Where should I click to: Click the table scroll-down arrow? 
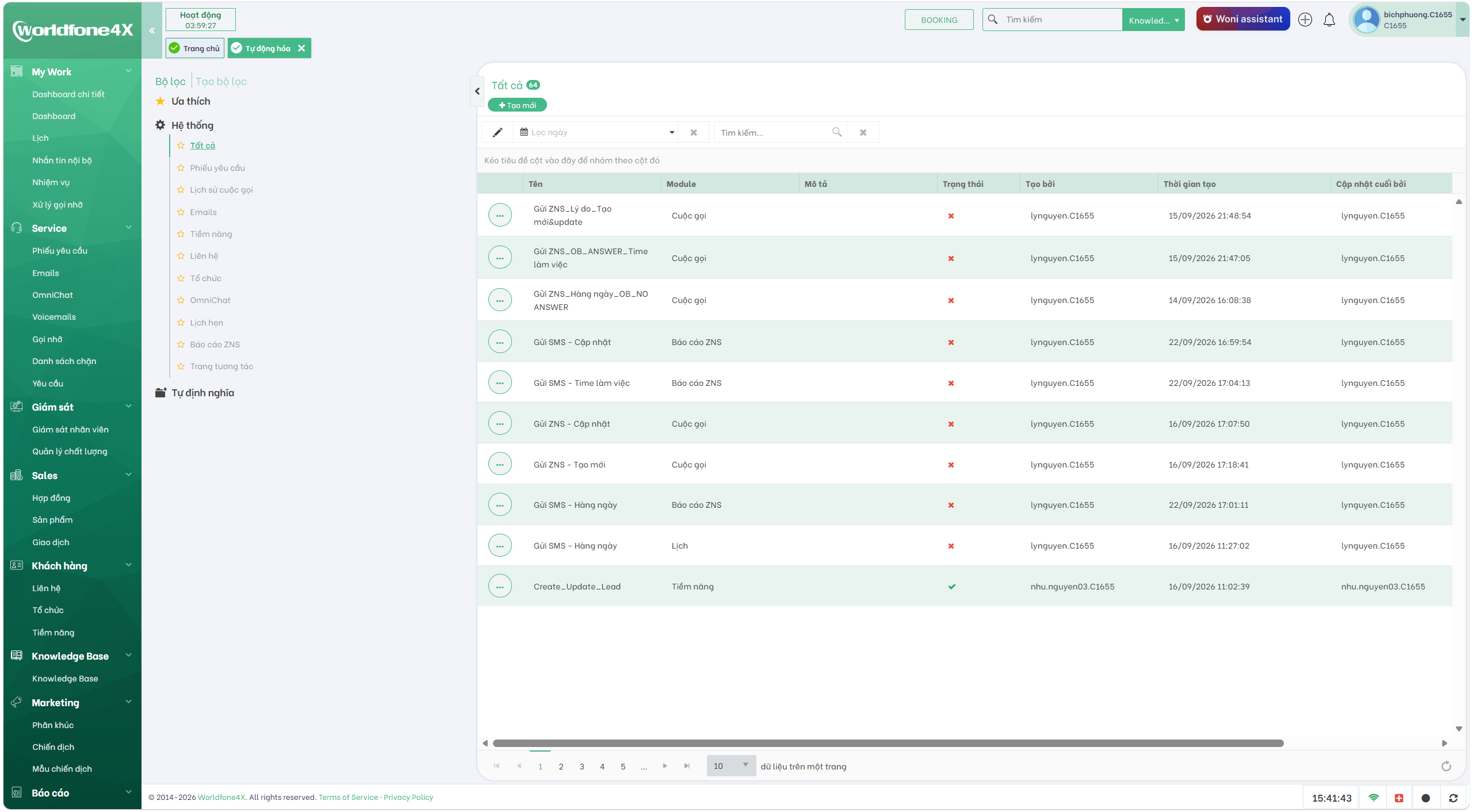tap(1459, 729)
